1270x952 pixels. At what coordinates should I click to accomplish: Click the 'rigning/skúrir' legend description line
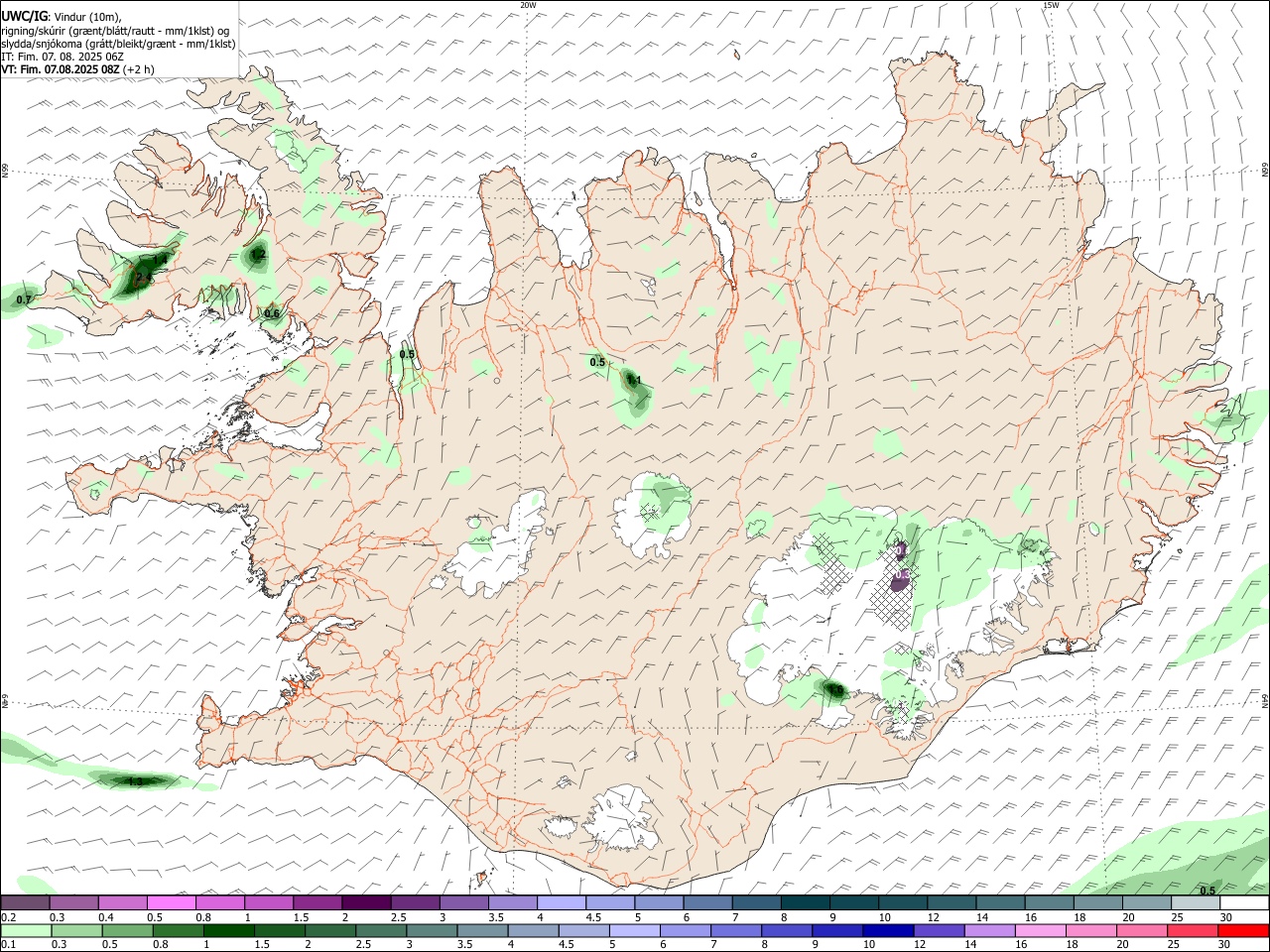click(x=115, y=31)
